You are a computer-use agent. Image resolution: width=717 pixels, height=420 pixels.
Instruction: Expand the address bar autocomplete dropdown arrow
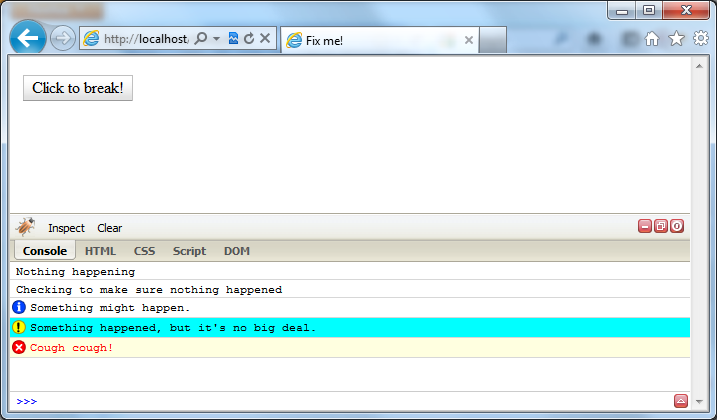216,39
